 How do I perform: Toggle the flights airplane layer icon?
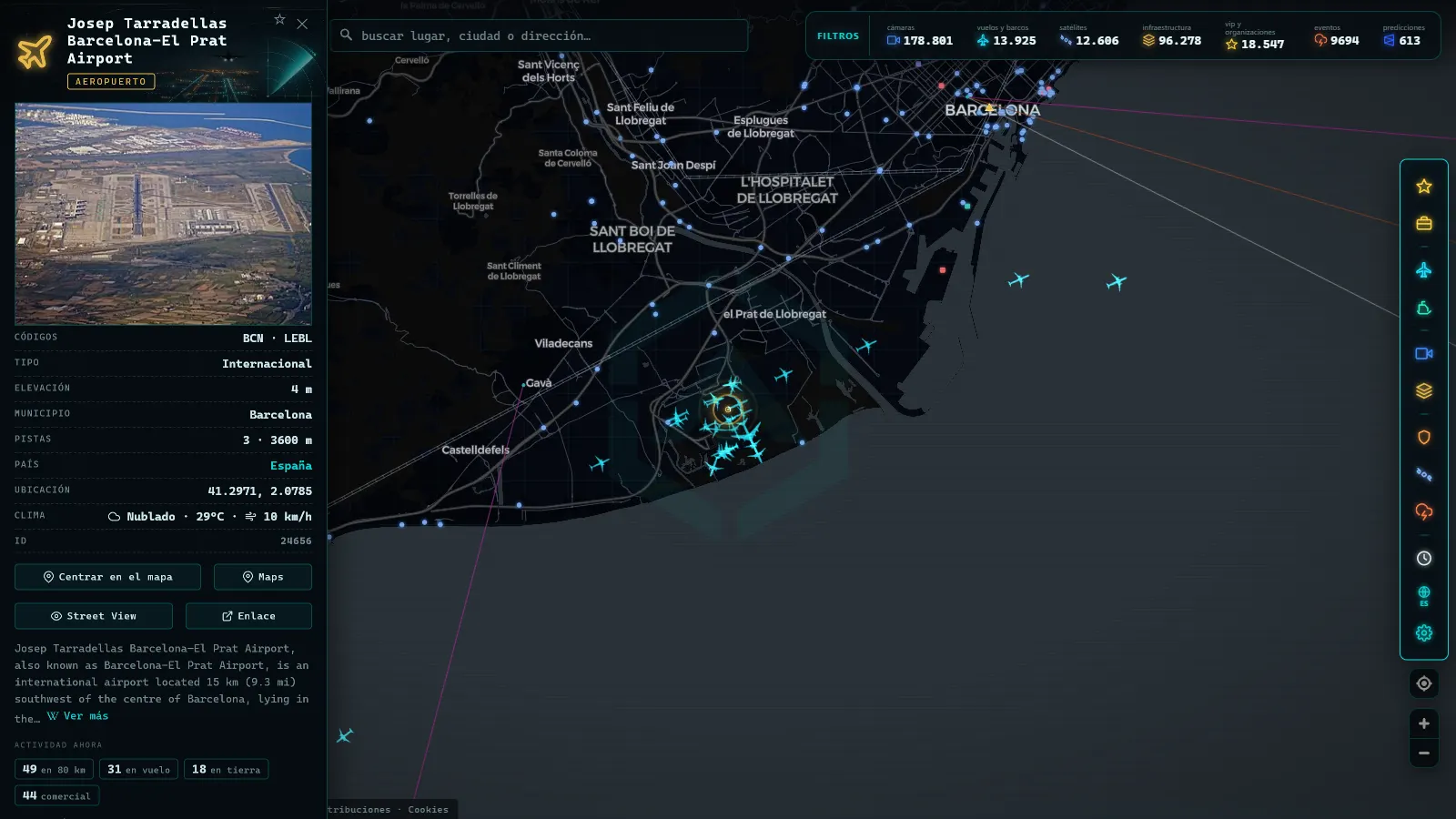point(1424,270)
